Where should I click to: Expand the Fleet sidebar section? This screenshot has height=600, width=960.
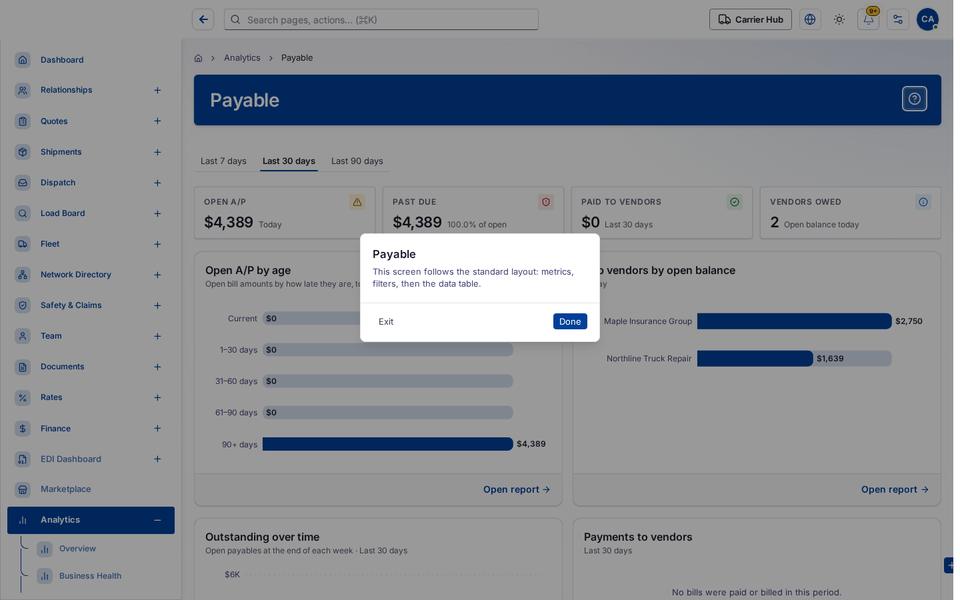157,244
